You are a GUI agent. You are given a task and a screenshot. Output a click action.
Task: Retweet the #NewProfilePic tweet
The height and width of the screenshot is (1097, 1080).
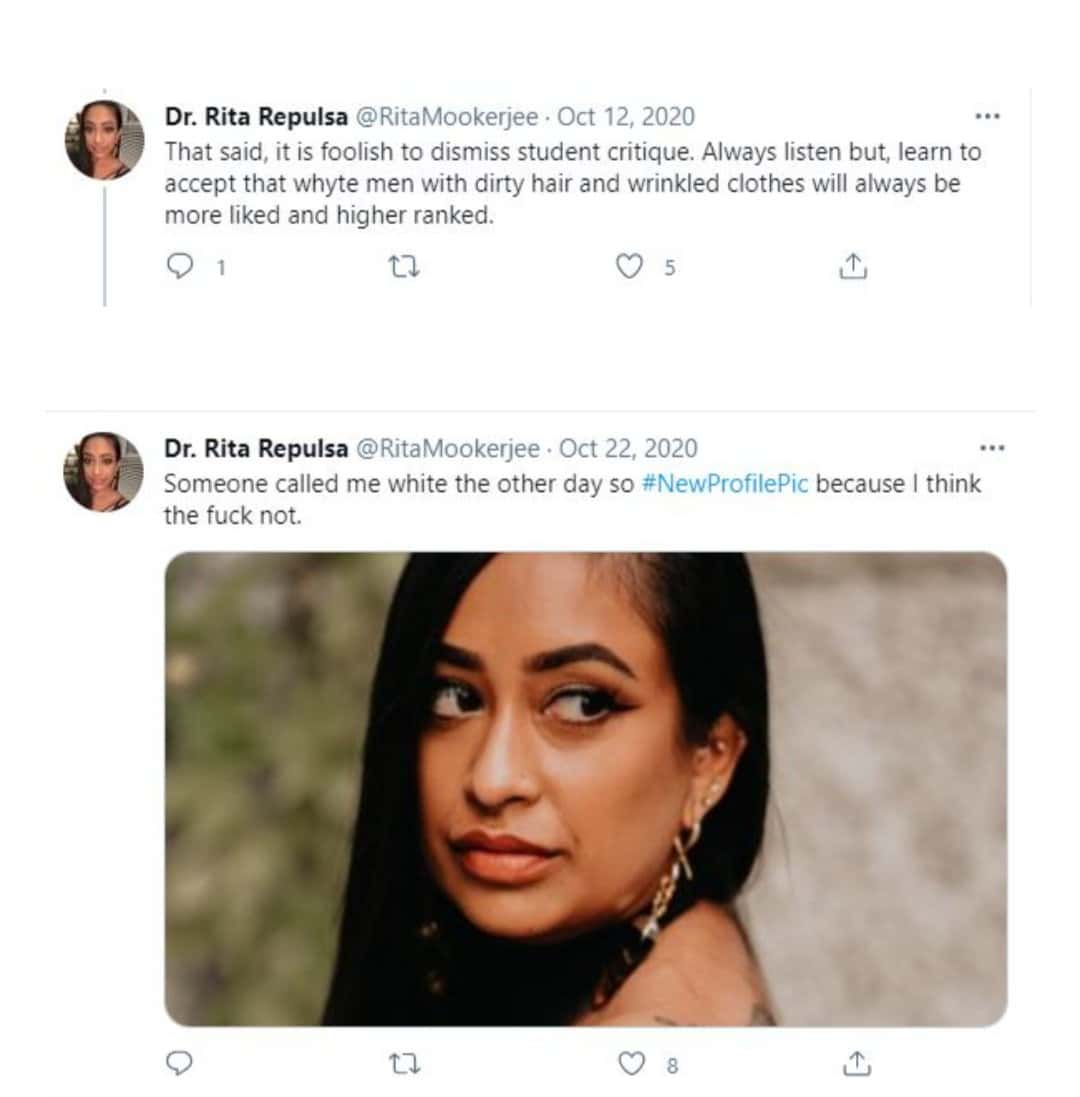click(x=405, y=1064)
